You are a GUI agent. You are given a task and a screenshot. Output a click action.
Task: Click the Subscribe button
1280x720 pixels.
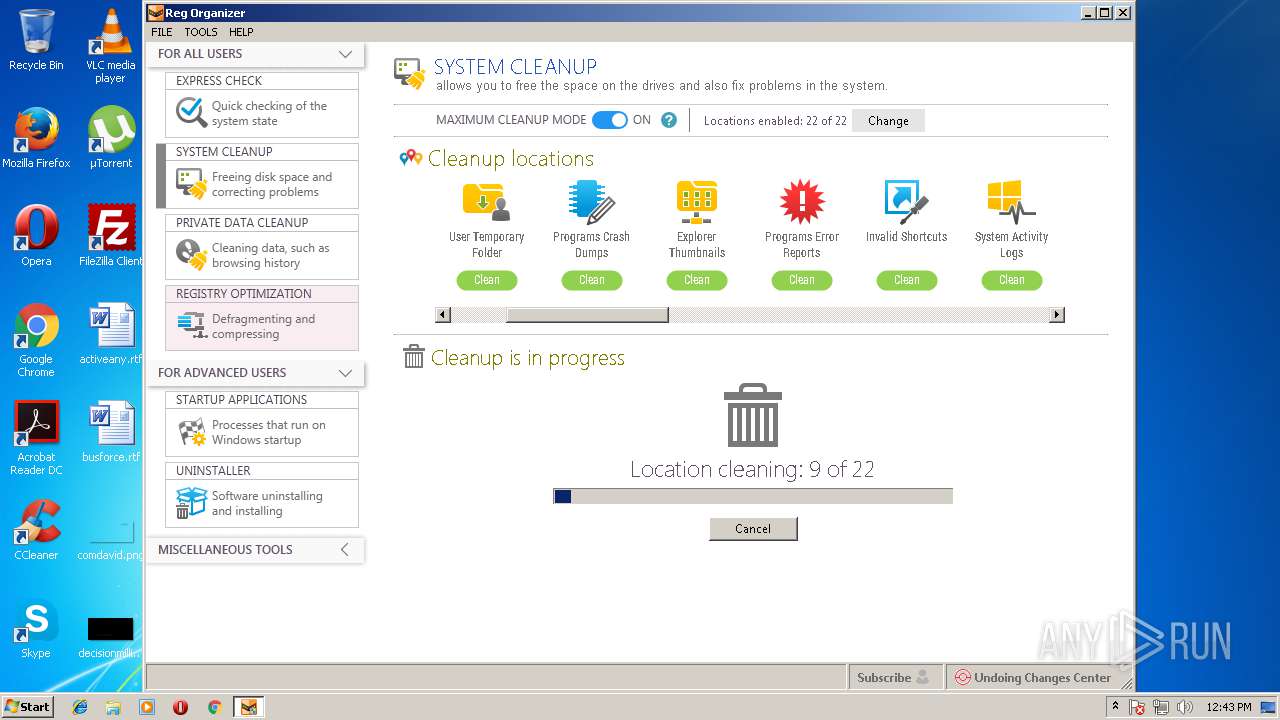coord(895,677)
